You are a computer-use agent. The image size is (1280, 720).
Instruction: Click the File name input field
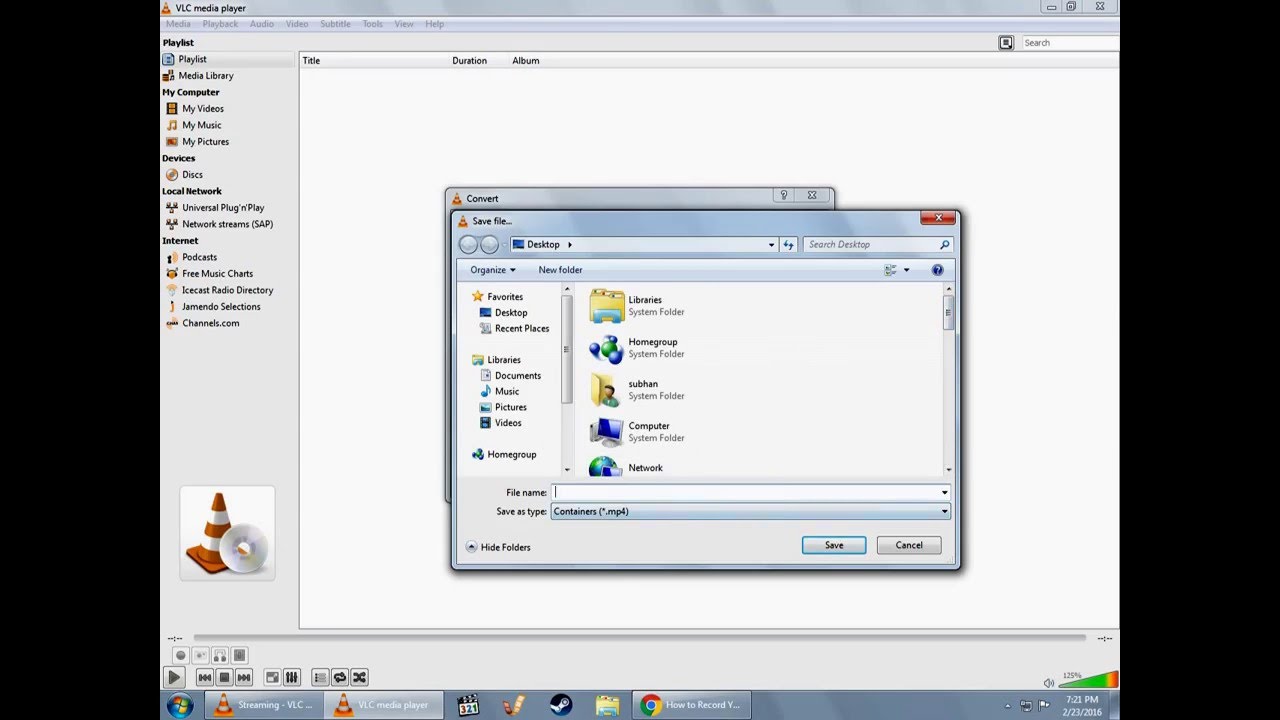click(745, 492)
